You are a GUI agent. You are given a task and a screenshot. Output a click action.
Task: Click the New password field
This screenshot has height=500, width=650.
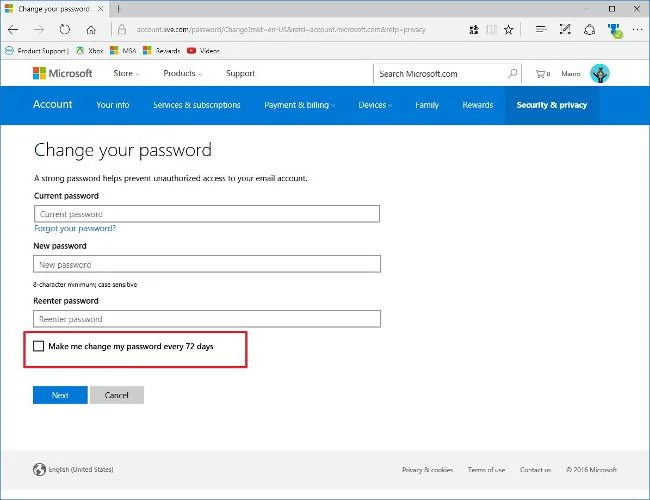(x=207, y=264)
